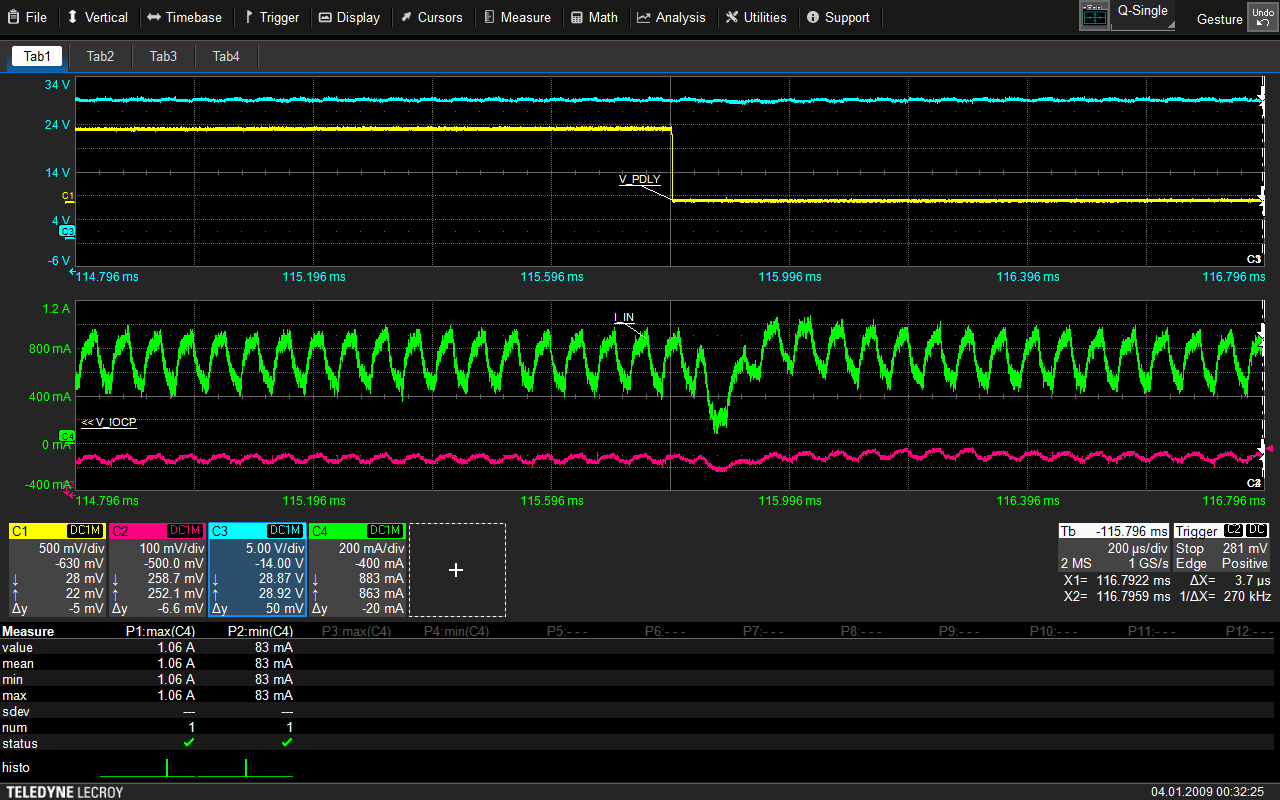Click the grid layout icon beside Q-Single
1280x800 pixels.
[x=1095, y=17]
